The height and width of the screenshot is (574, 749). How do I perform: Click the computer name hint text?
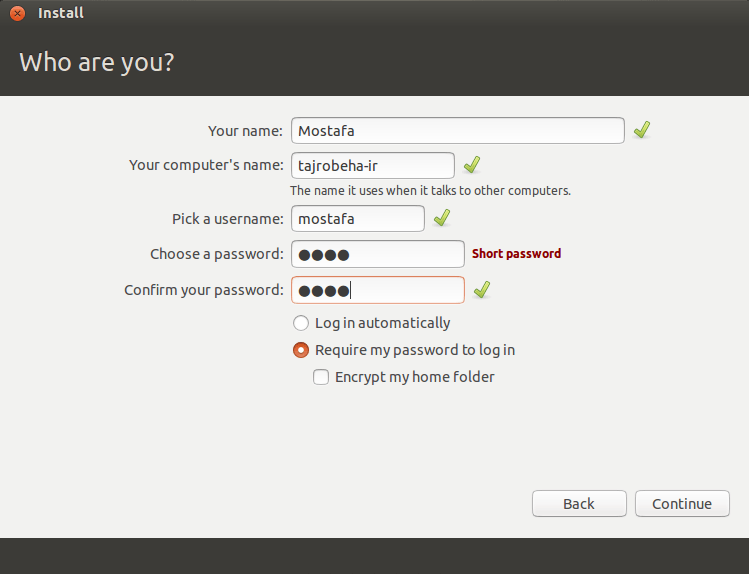coord(430,190)
